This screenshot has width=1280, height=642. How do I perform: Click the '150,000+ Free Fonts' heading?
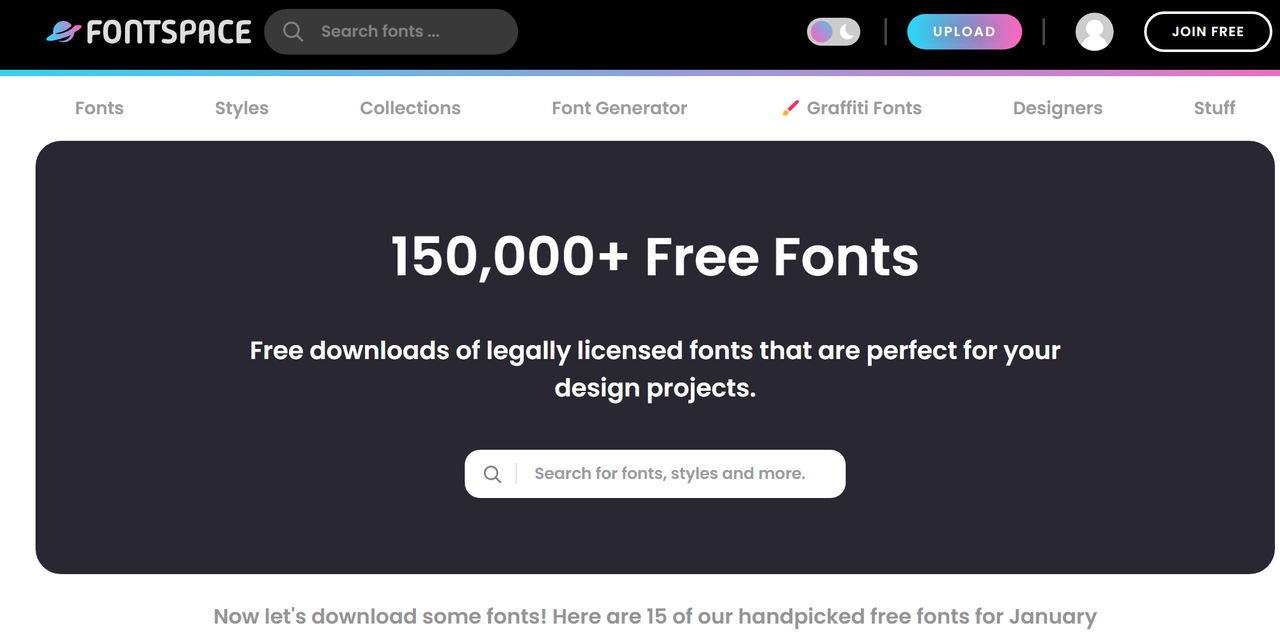click(654, 256)
